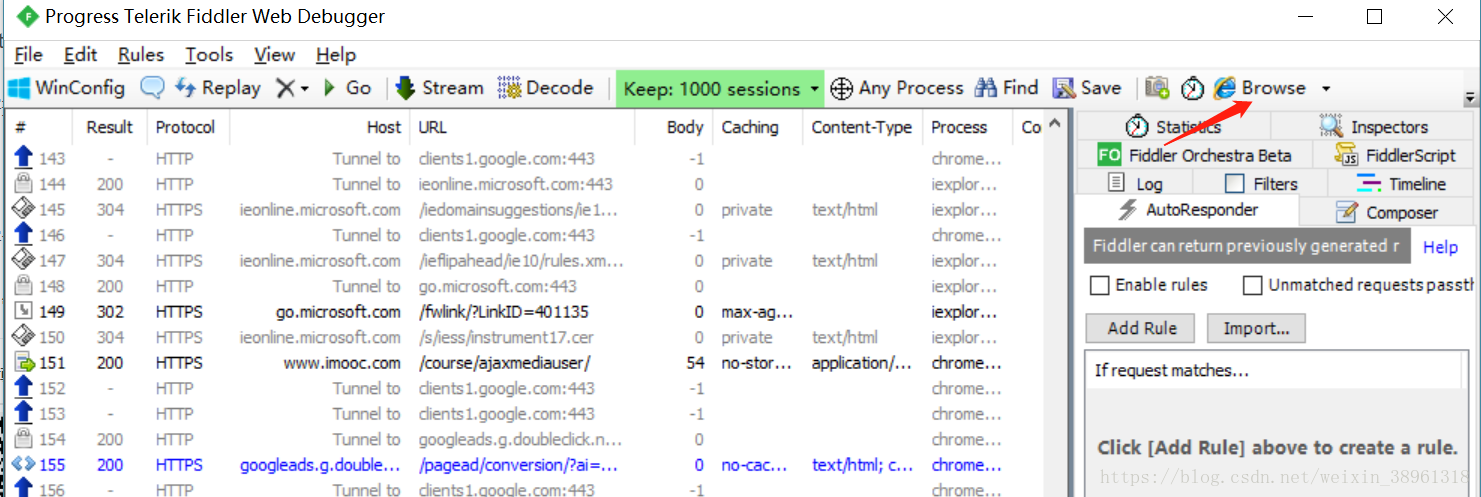This screenshot has width=1481, height=497.
Task: Toggle Unmatched requests passthrough checkbox
Action: click(1252, 285)
